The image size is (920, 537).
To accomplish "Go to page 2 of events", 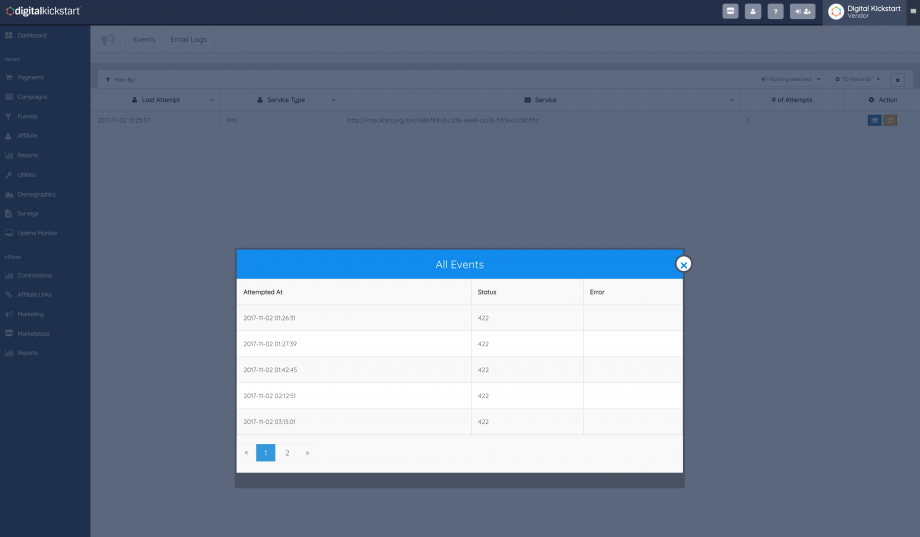I will (x=287, y=453).
